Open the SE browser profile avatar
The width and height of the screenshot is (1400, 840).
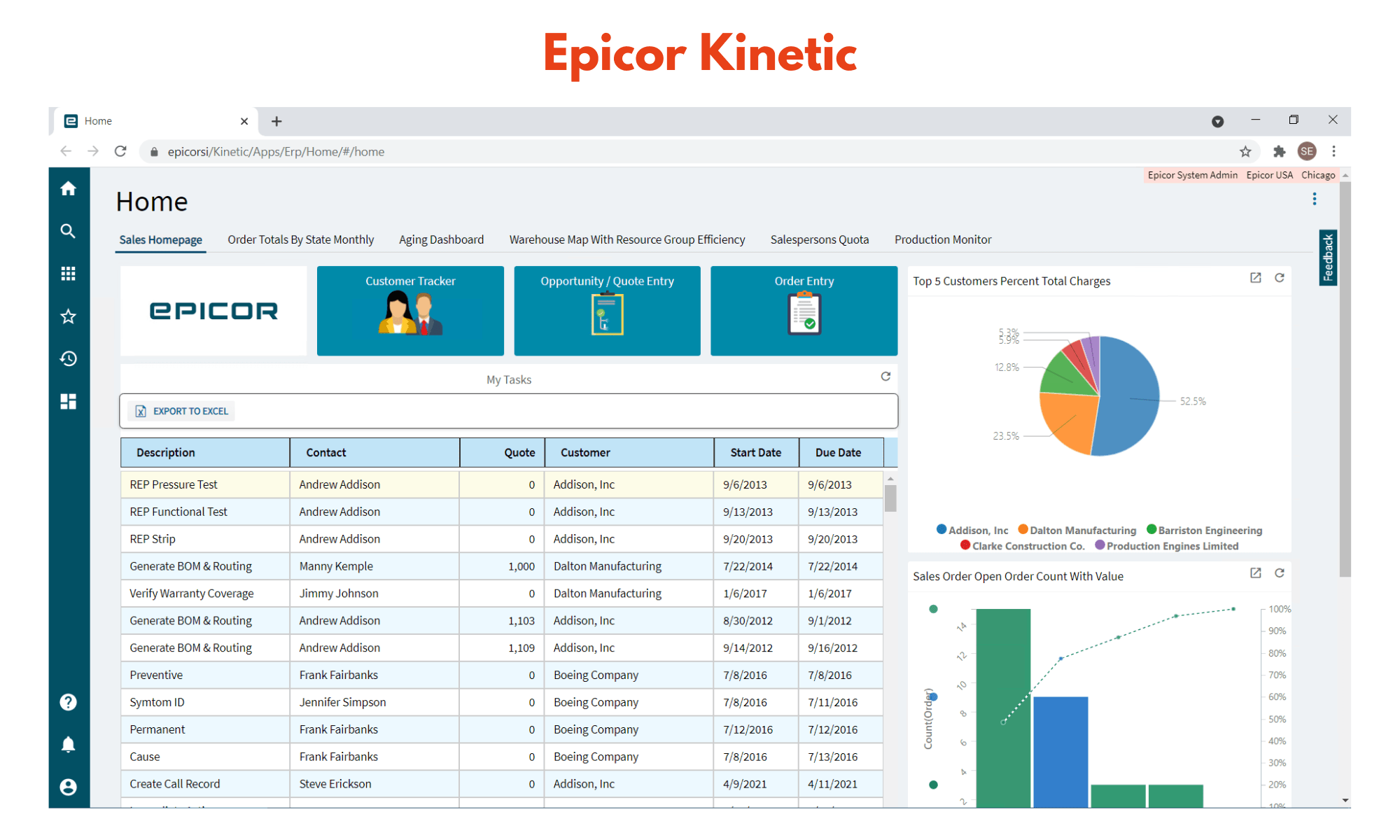pyautogui.click(x=1307, y=151)
